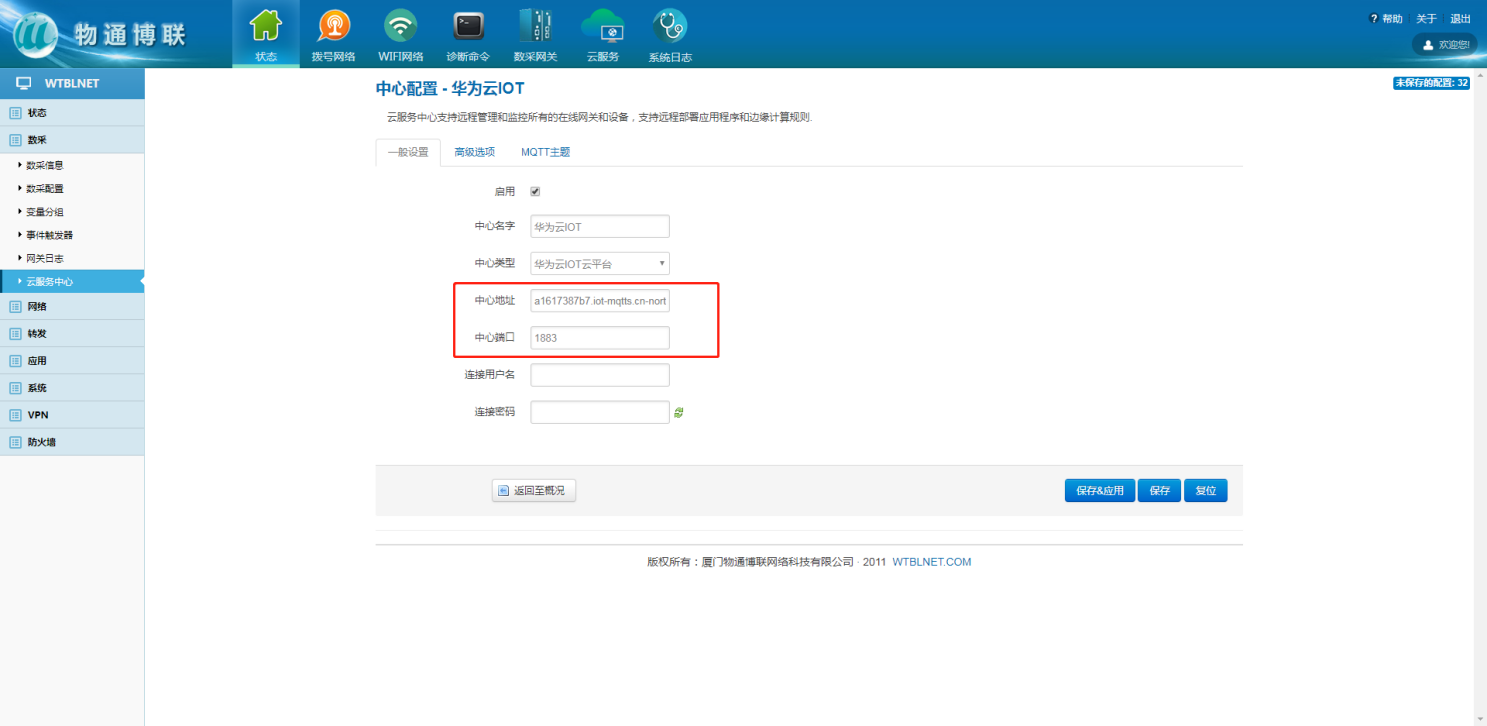Click the connection username (连接用户名) input field

[x=600, y=375]
